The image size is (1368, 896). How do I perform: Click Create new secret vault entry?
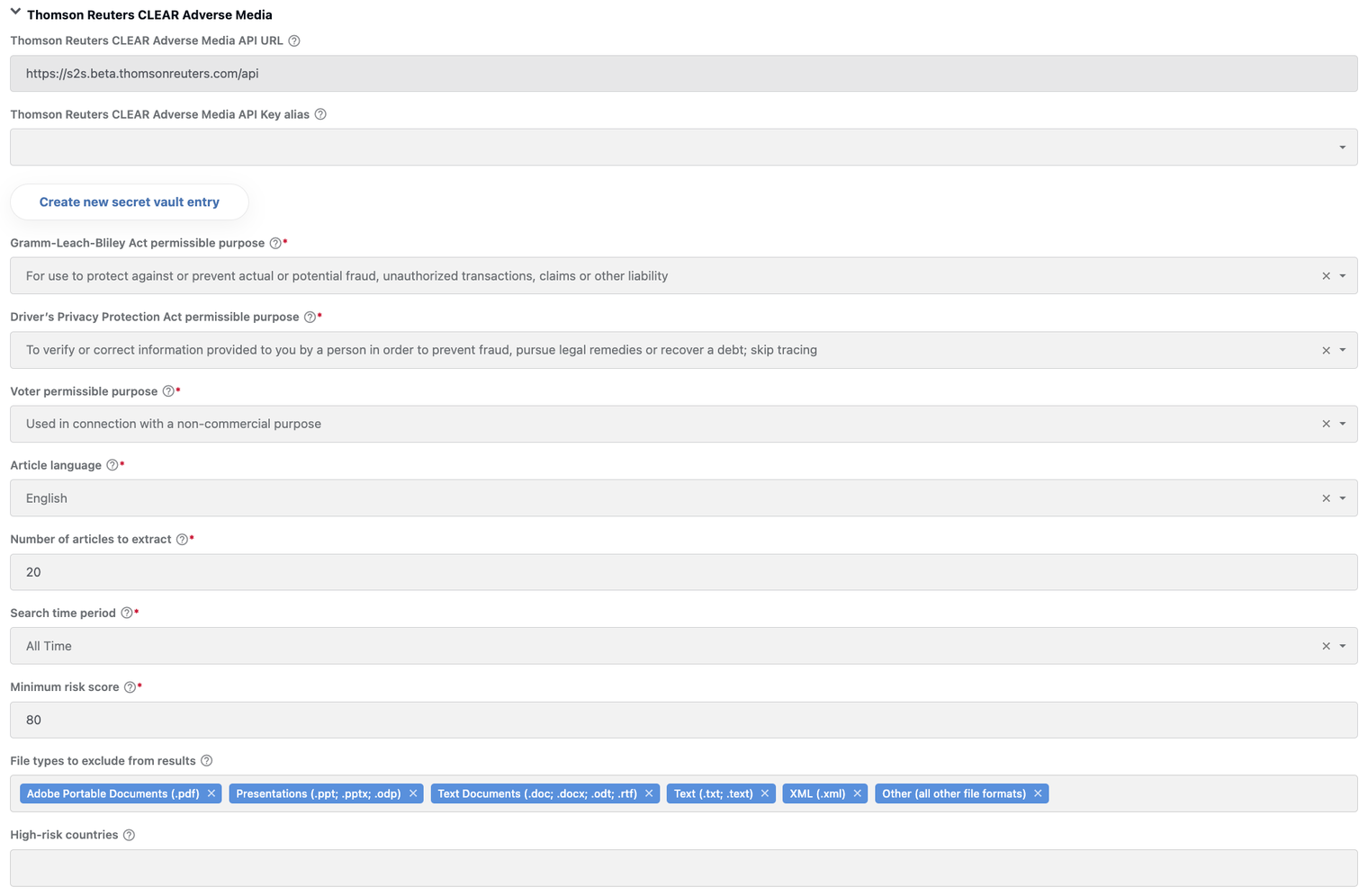click(x=130, y=202)
